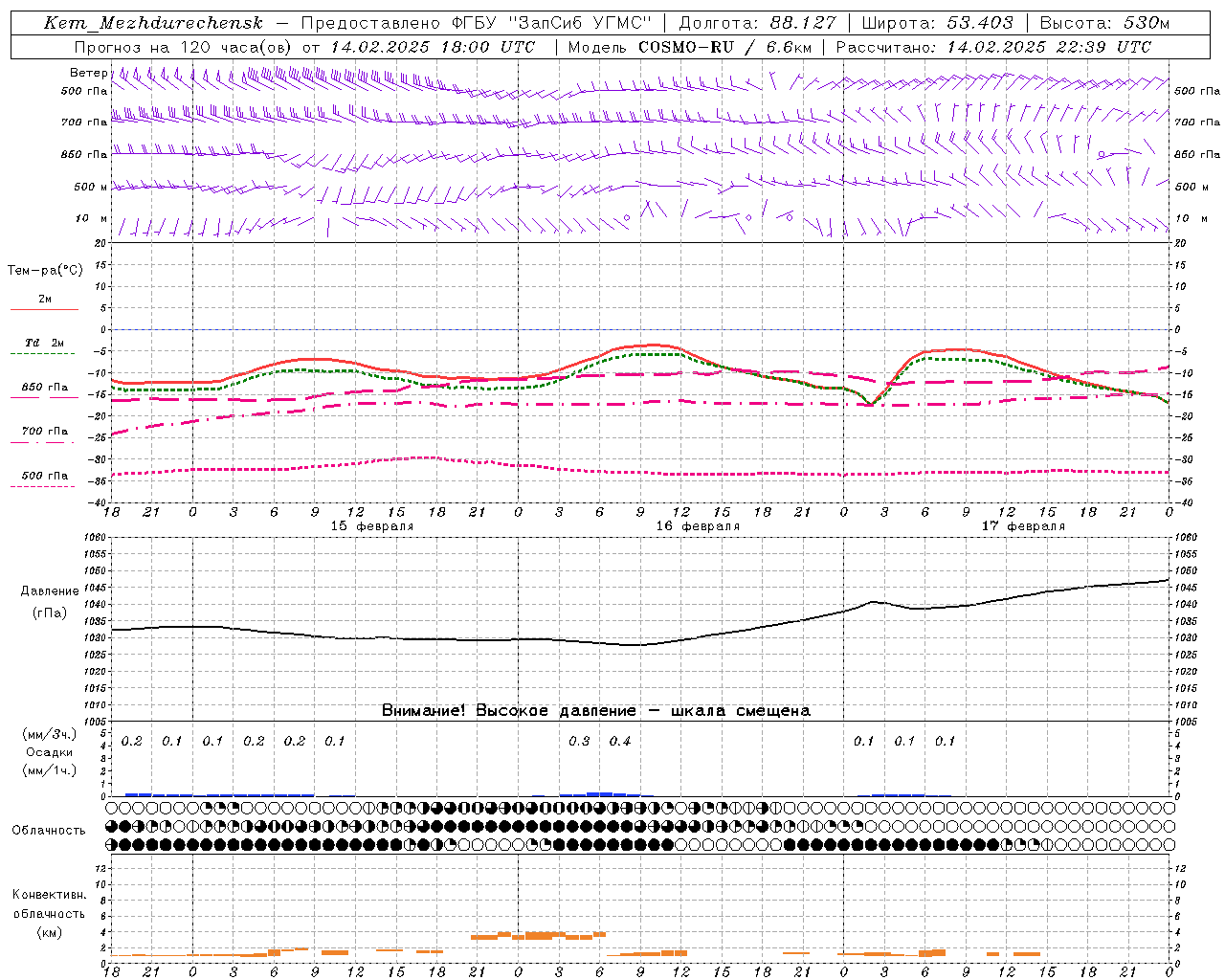Click the computed time Рассчитано 22:39 UTC
Image resolution: width=1225 pixels, height=980 pixels.
(x=993, y=47)
